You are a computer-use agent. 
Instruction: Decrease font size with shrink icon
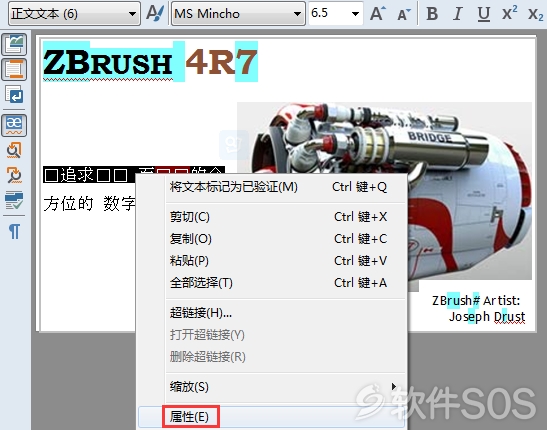(404, 14)
